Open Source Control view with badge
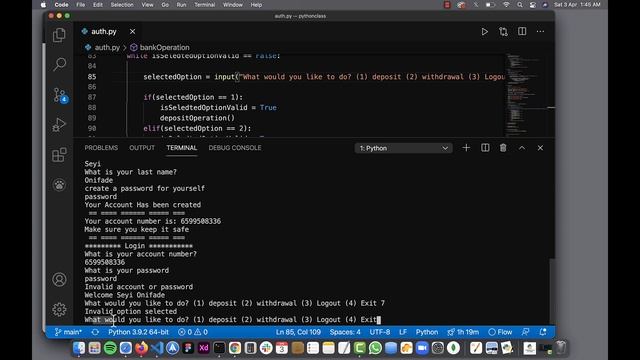 pyautogui.click(x=60, y=95)
